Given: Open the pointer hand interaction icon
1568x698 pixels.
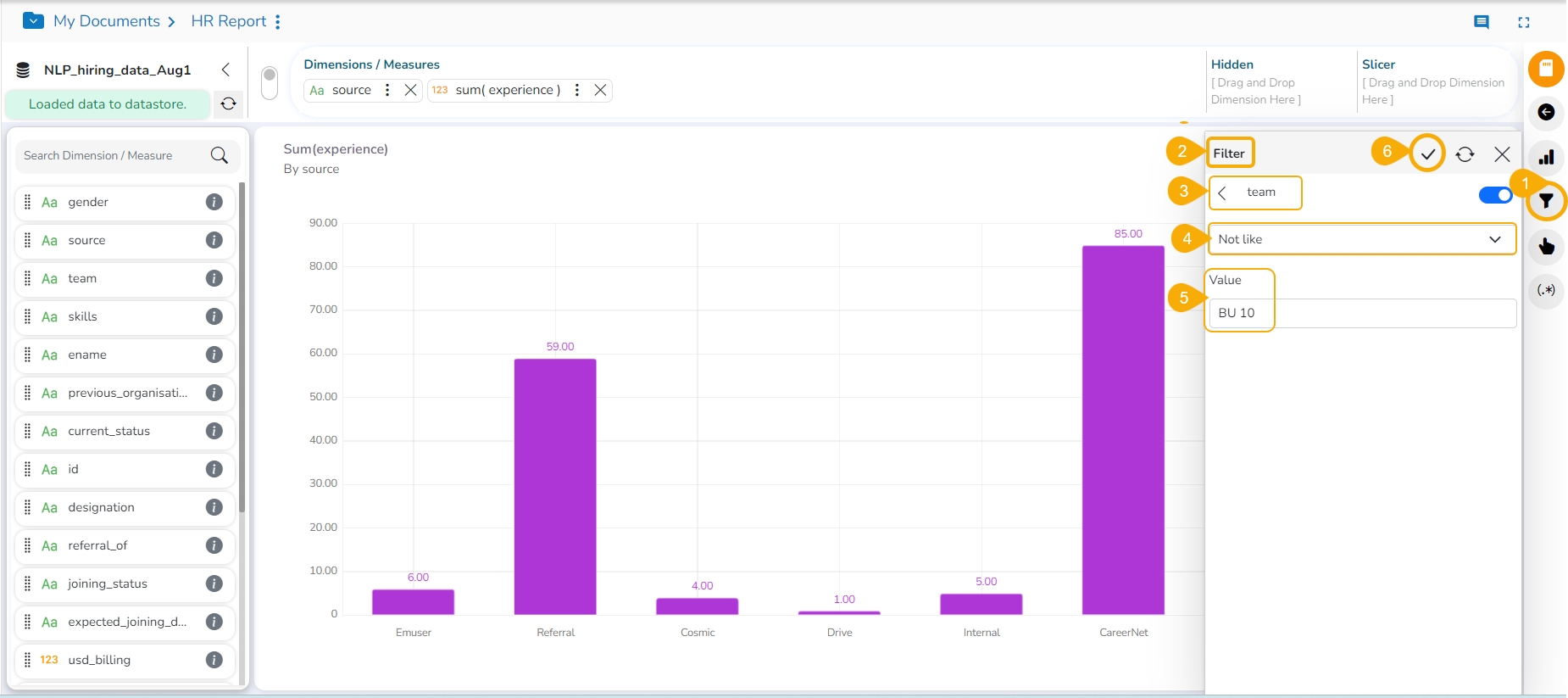Looking at the screenshot, I should click(x=1546, y=246).
